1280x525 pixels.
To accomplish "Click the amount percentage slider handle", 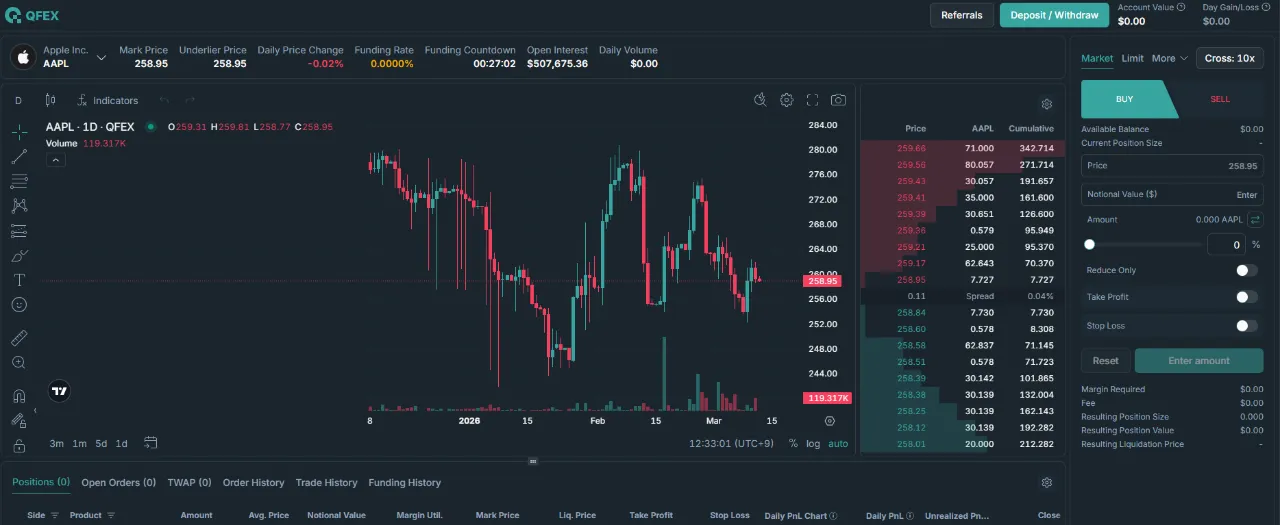I will tap(1090, 244).
